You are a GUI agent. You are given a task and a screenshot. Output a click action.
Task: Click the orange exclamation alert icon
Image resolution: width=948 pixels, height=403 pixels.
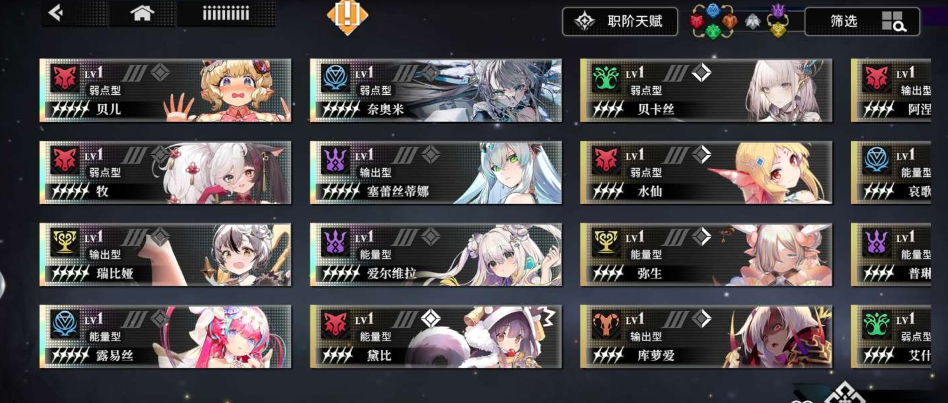click(x=347, y=15)
